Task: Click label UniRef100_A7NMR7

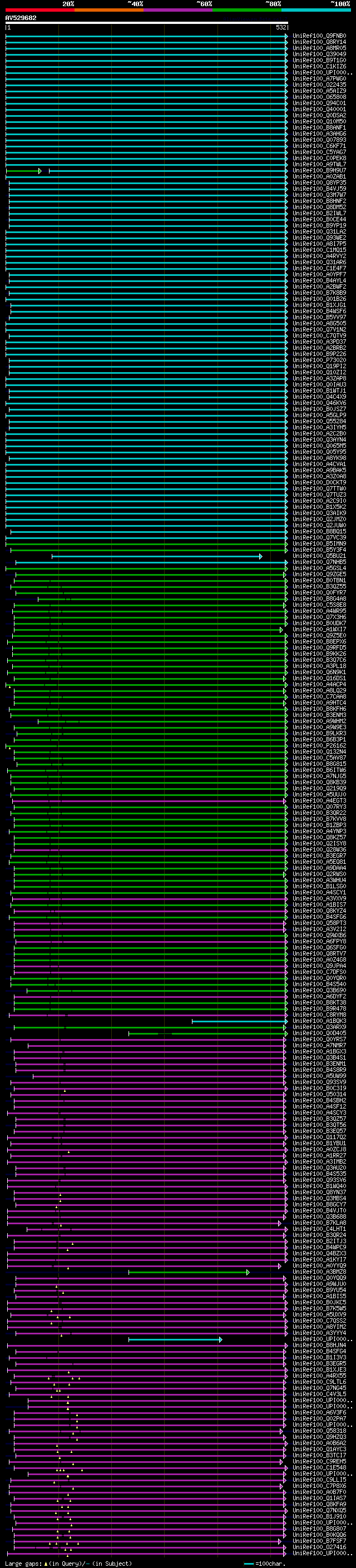Action: (x=319, y=1045)
